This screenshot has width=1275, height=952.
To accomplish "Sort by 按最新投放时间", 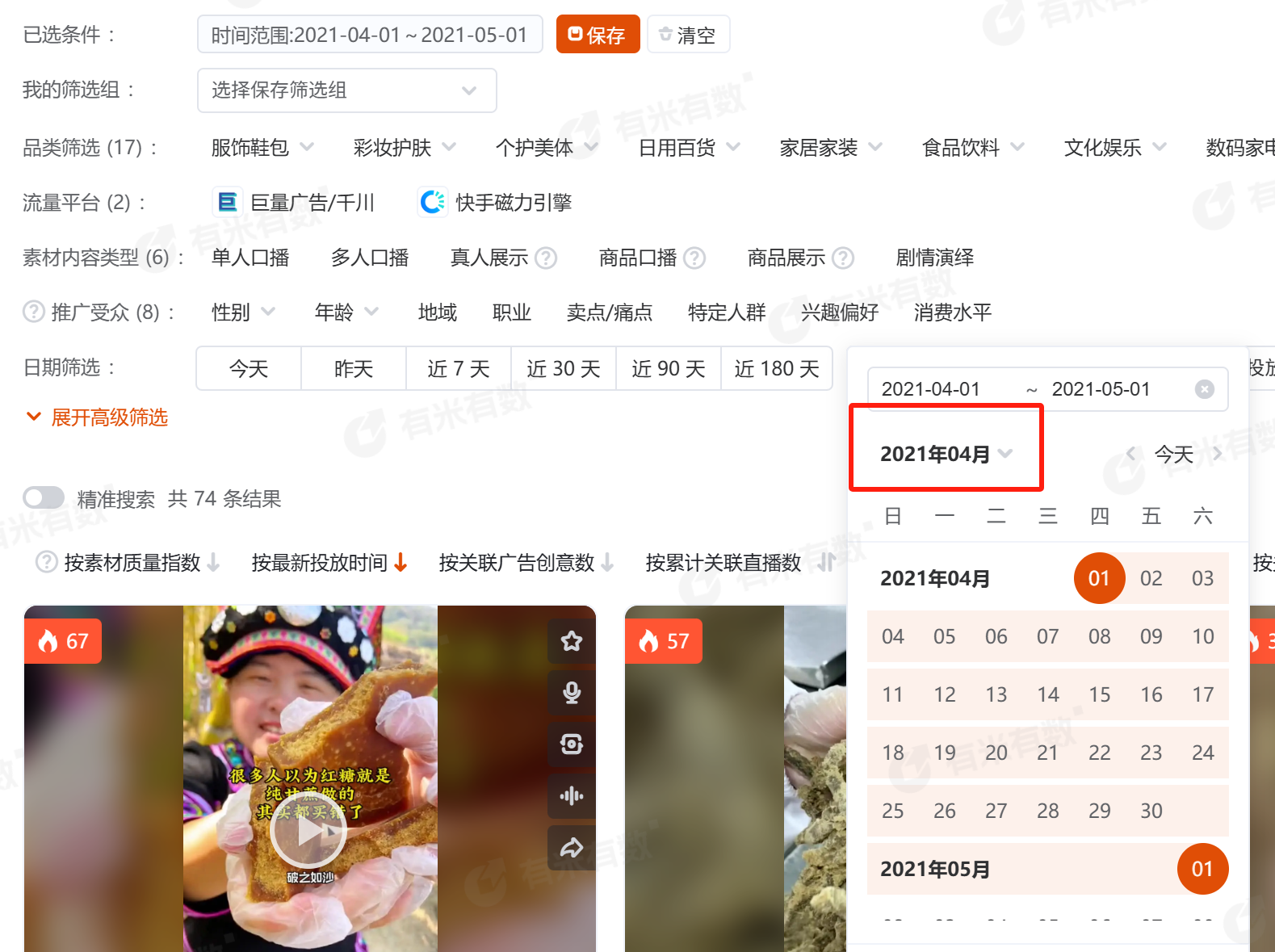I will pos(329,563).
